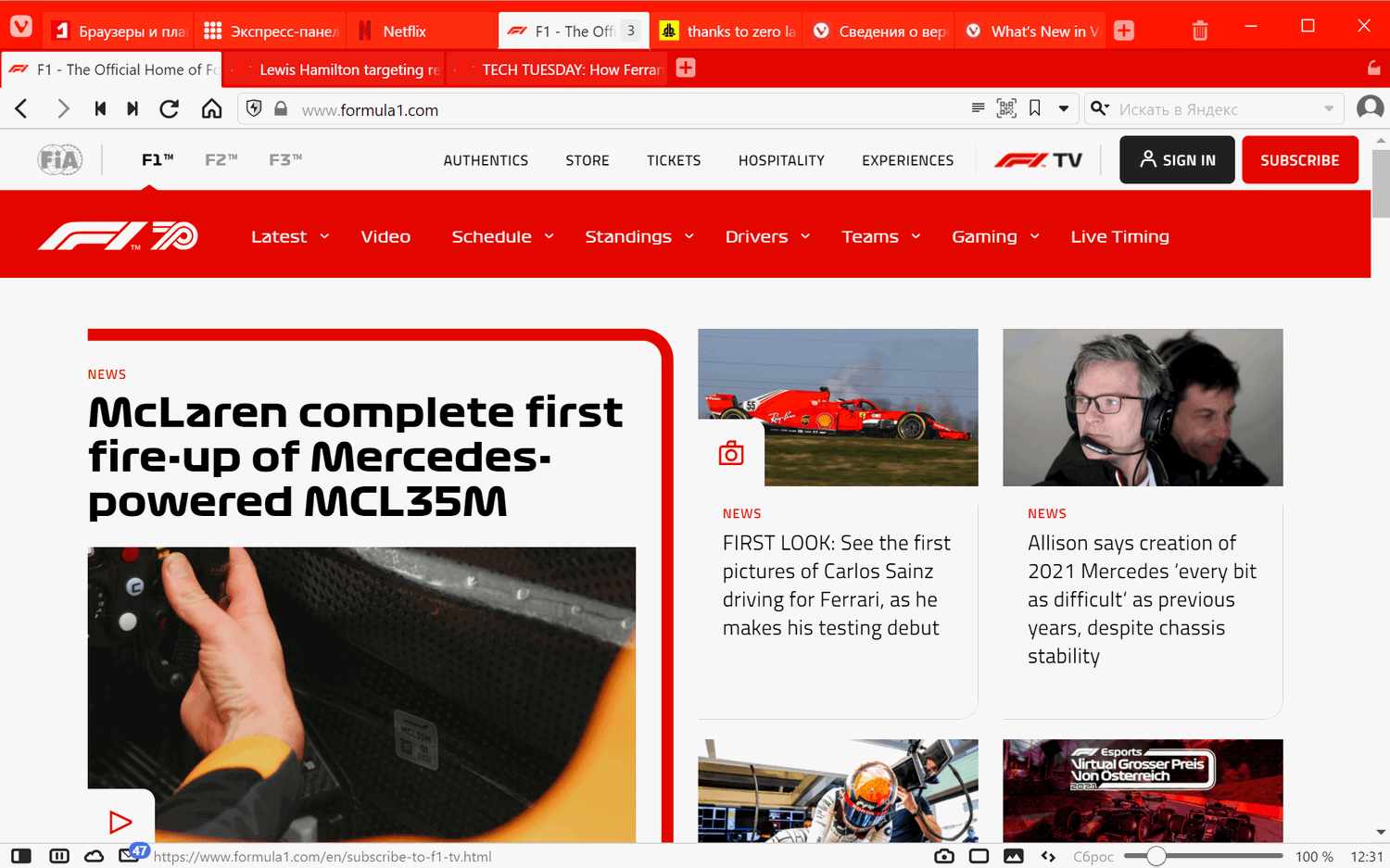
Task: Expand the Standings dropdown menu
Action: click(x=639, y=236)
